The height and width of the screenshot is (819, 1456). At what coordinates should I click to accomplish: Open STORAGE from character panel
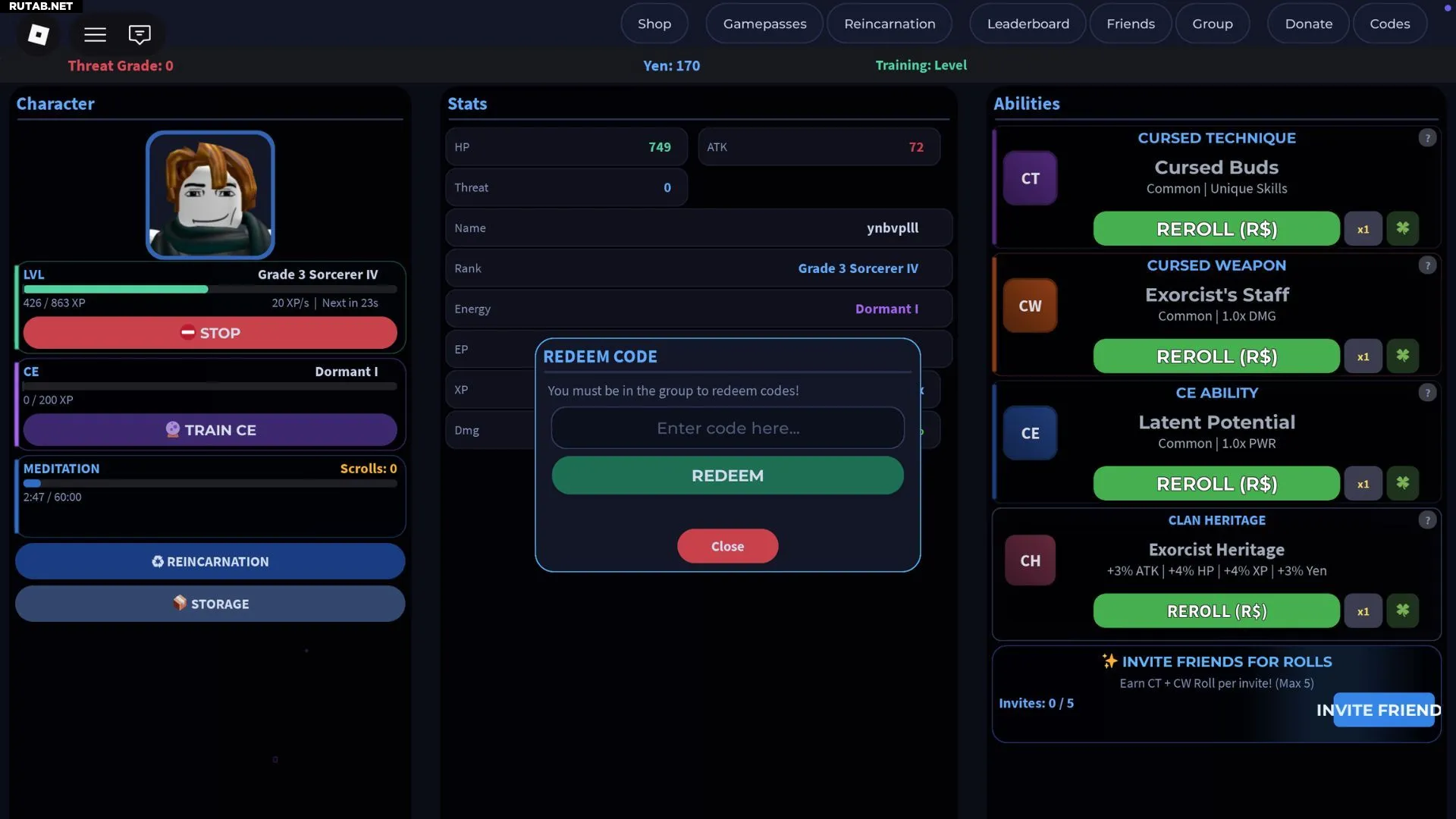coord(210,604)
